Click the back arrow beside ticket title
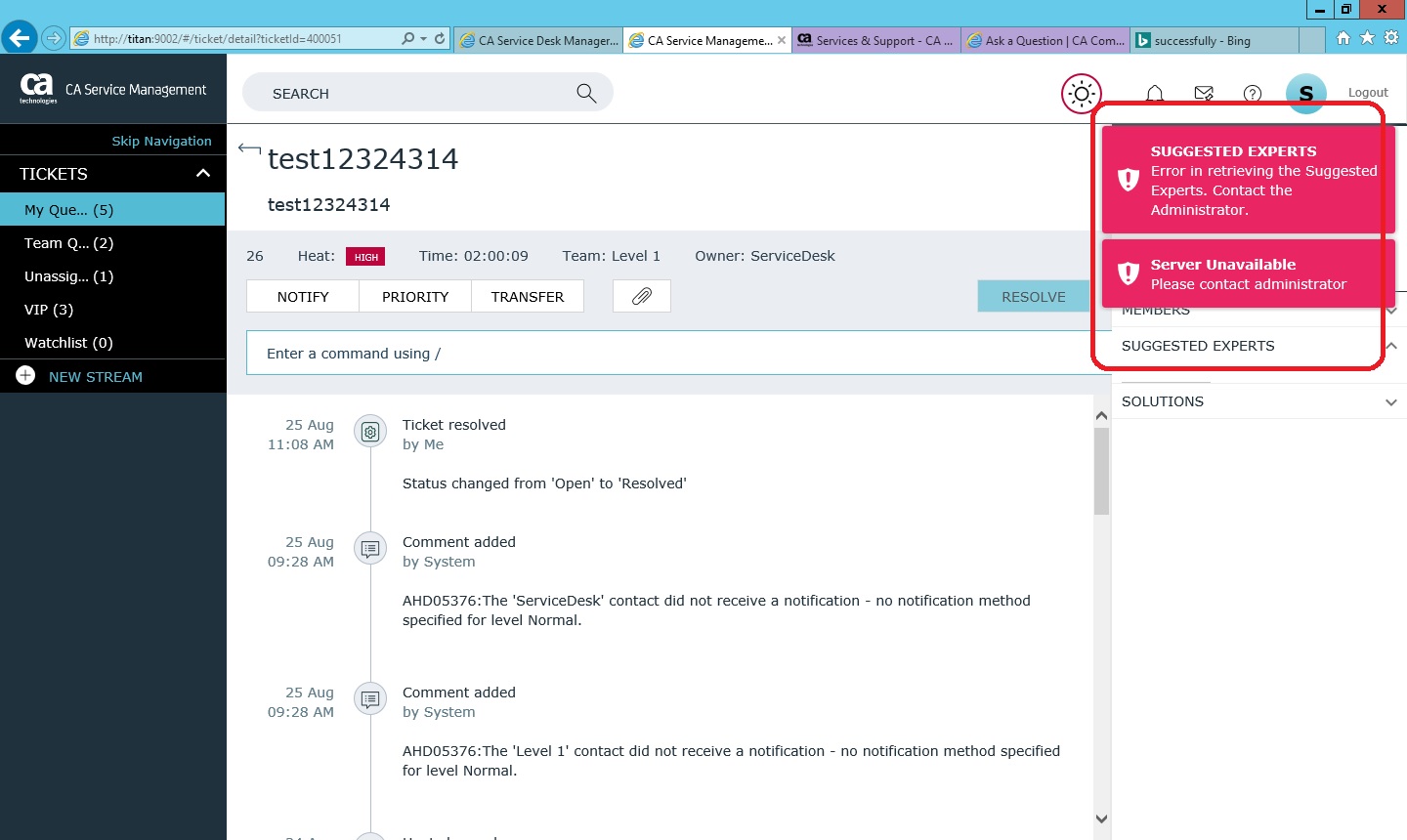This screenshot has width=1407, height=840. click(x=249, y=149)
